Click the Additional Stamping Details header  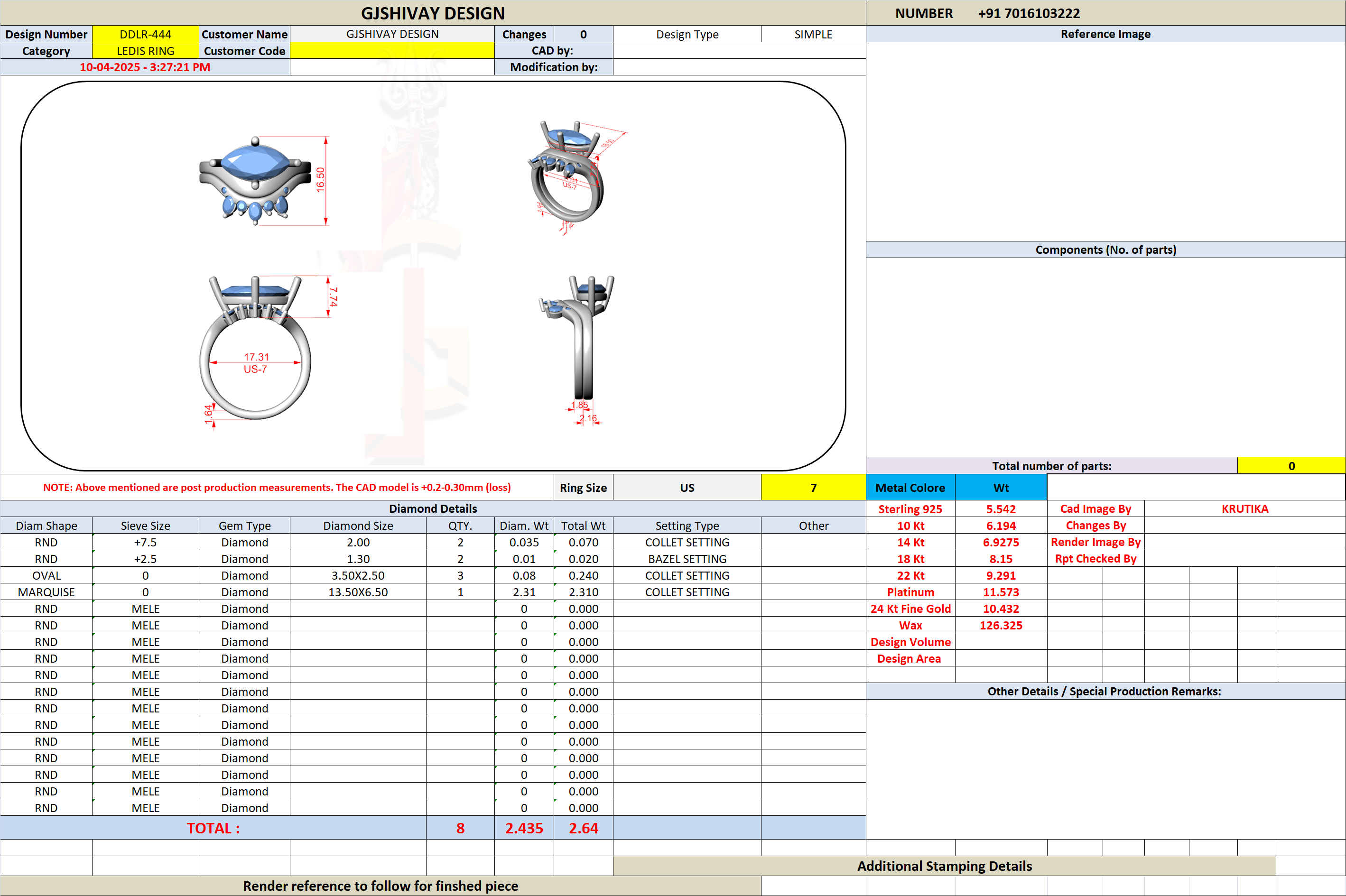[x=944, y=866]
